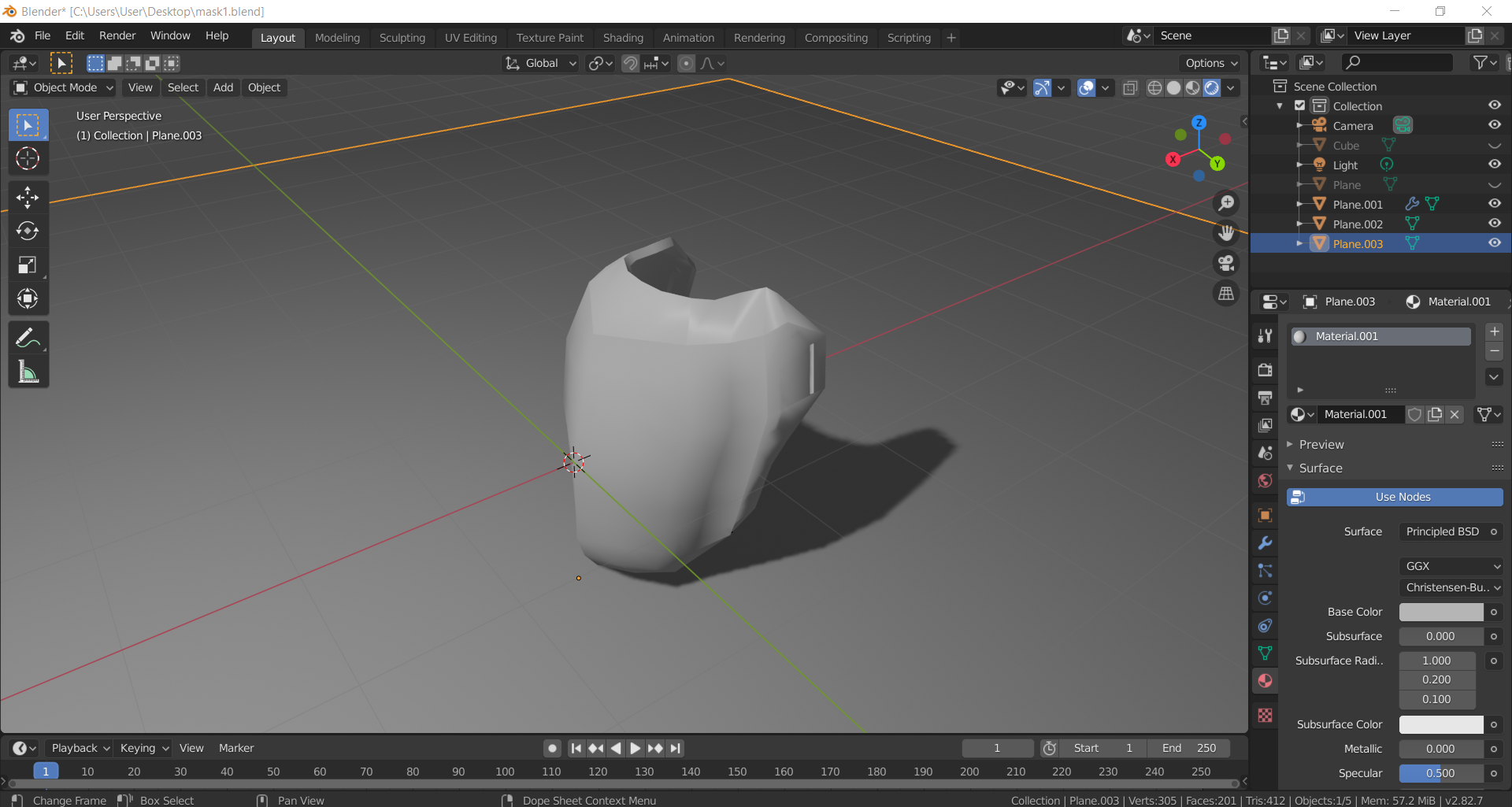Hide the Light object
This screenshot has width=1512, height=807.
pyautogui.click(x=1495, y=164)
